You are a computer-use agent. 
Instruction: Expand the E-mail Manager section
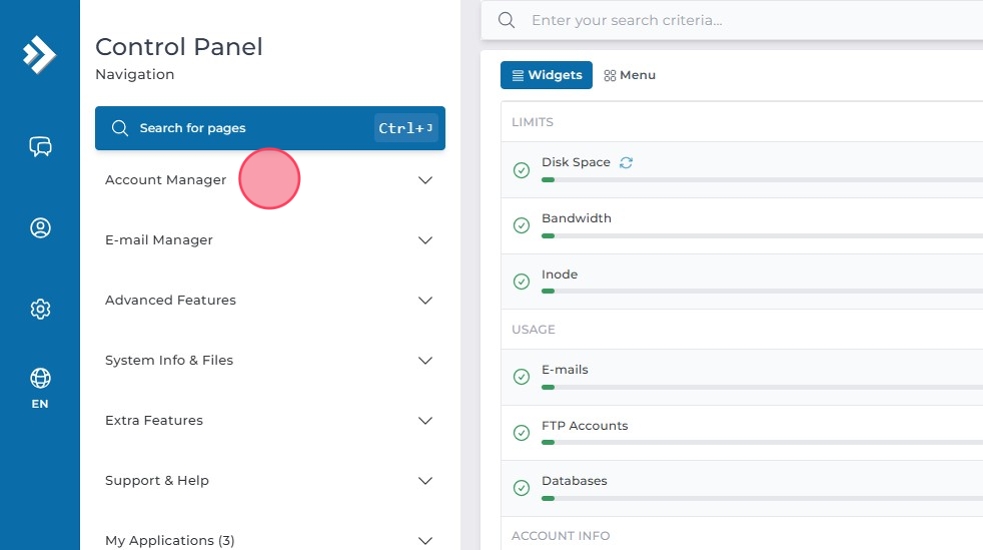point(424,240)
